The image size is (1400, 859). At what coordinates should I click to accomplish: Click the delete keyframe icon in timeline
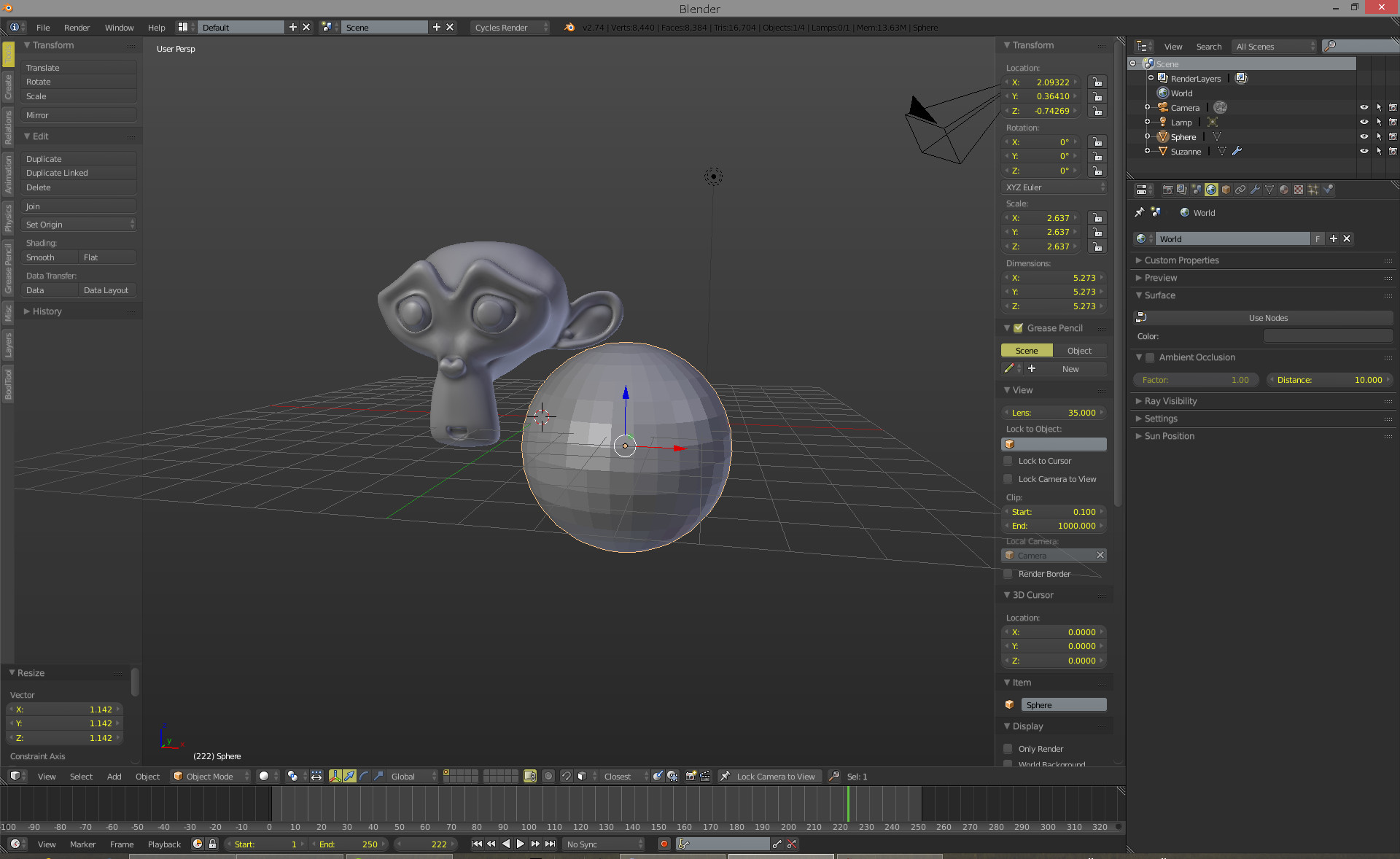(792, 844)
